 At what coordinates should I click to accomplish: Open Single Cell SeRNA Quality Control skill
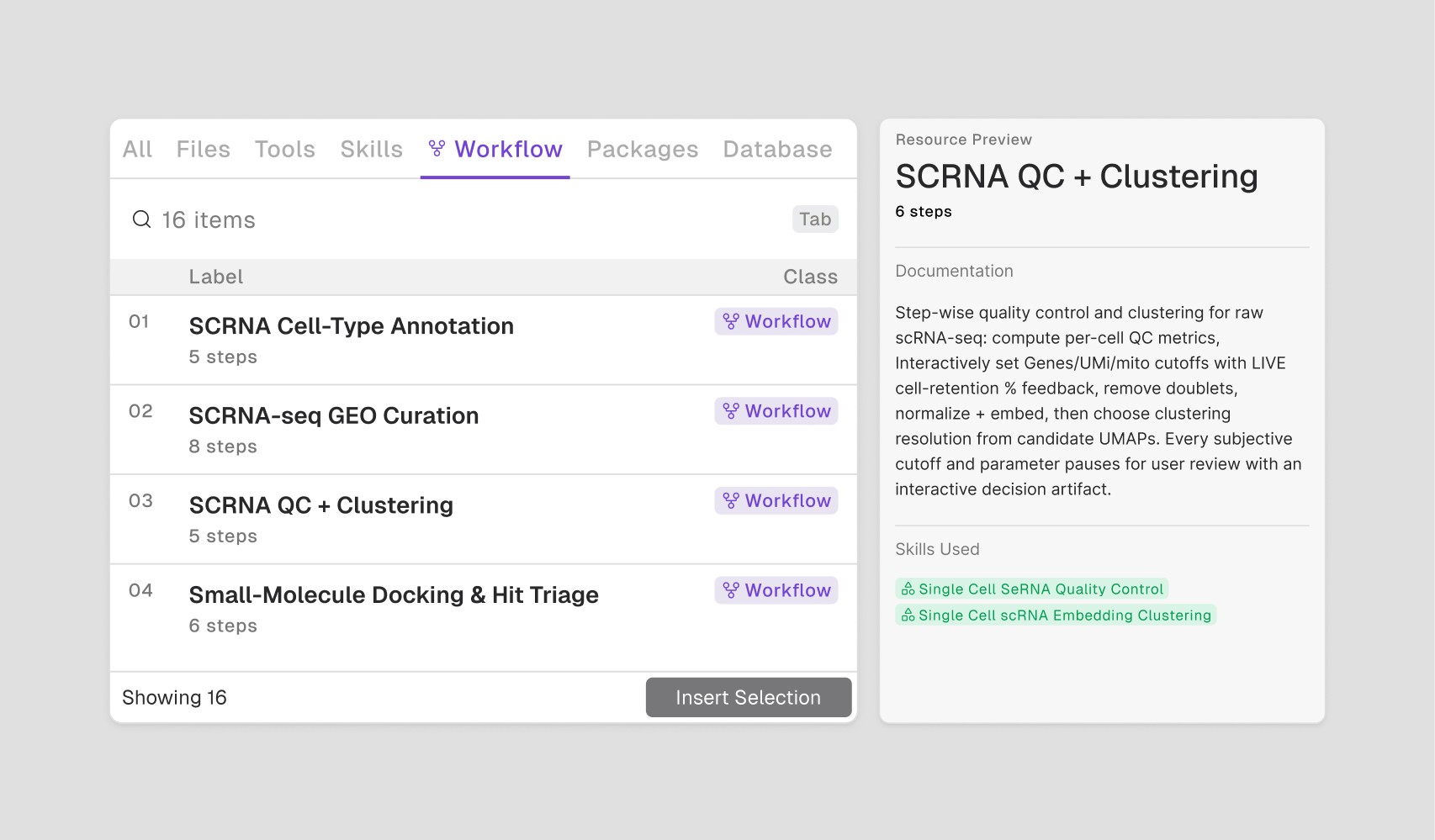point(1032,589)
